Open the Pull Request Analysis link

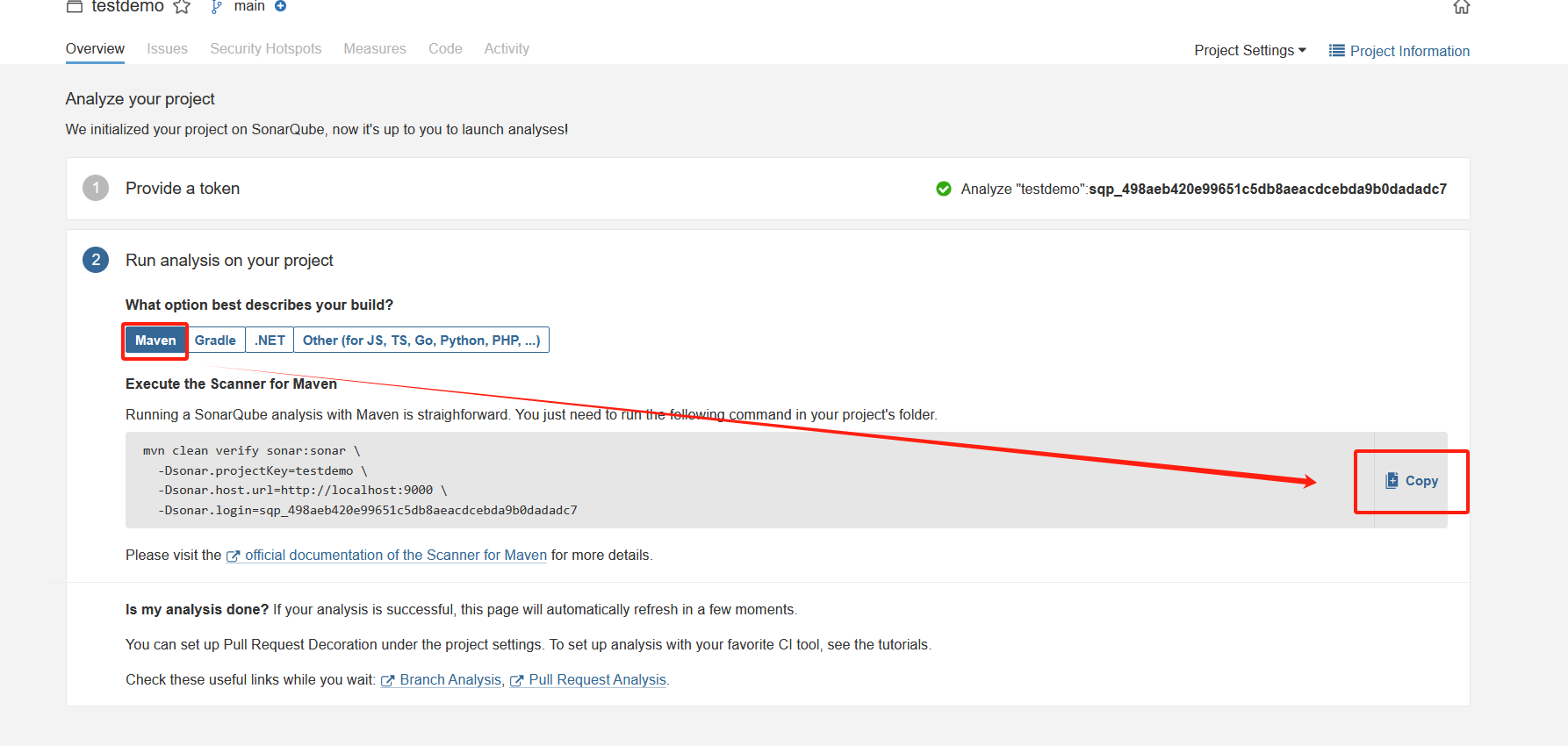pyautogui.click(x=597, y=680)
